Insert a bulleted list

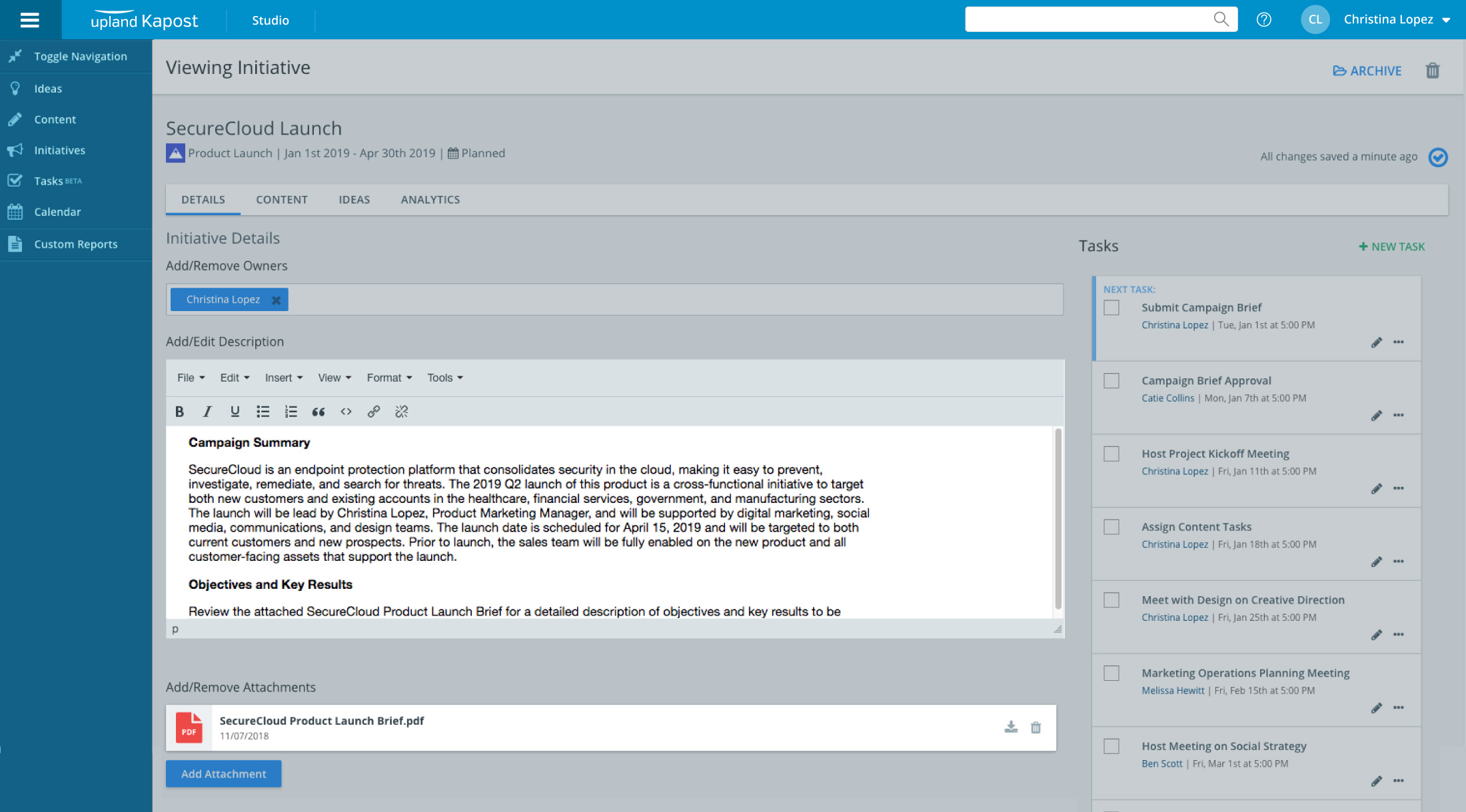(263, 412)
